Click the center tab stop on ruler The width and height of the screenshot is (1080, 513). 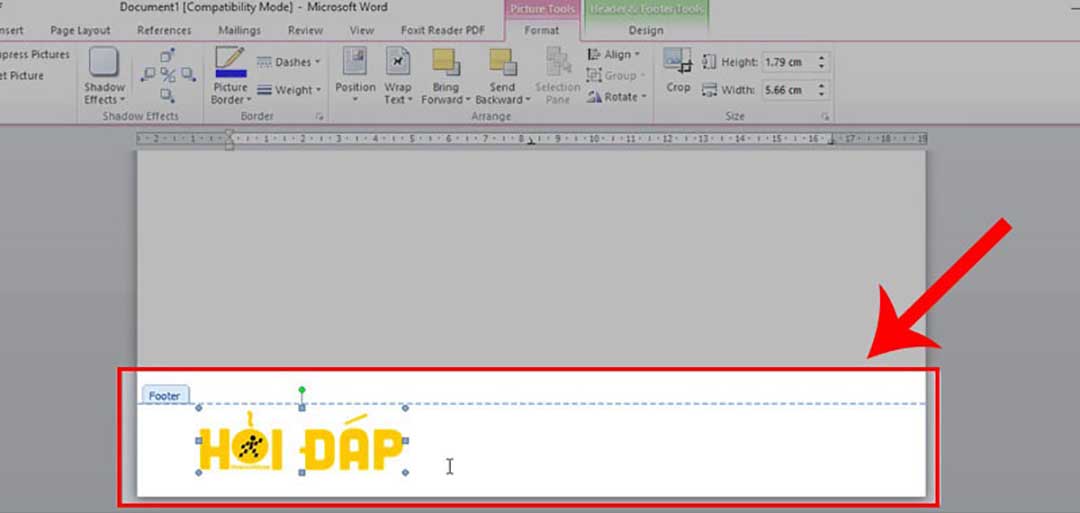tap(530, 140)
